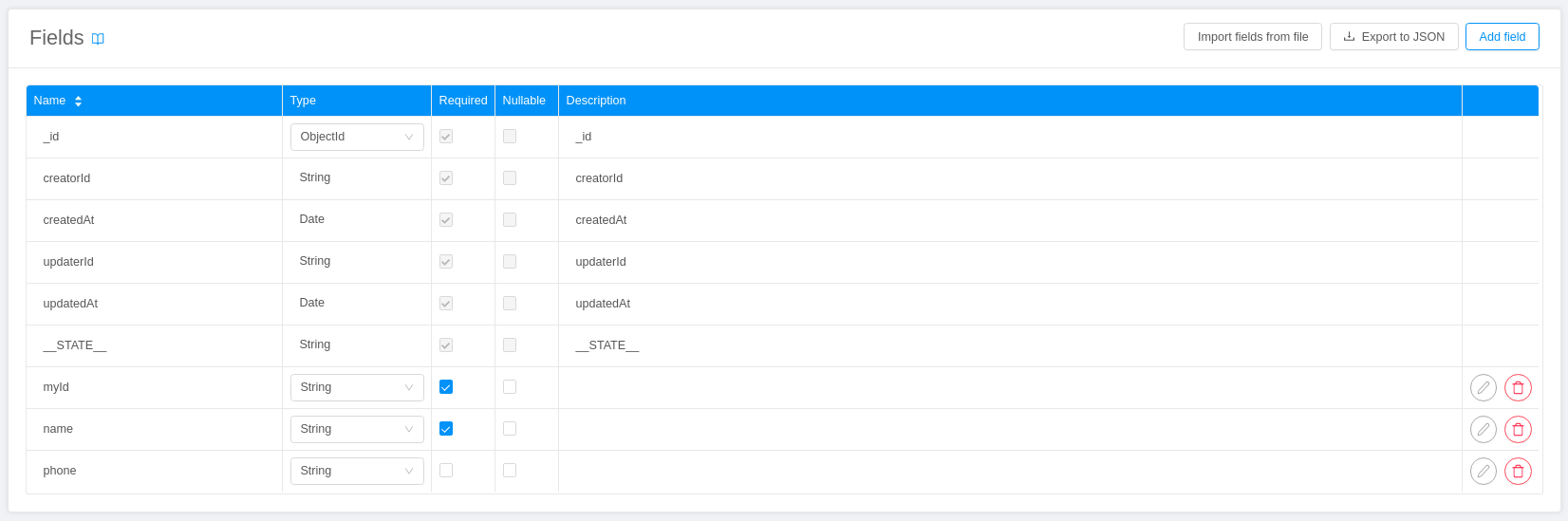The width and height of the screenshot is (1568, 521).
Task: Click the Required column header
Action: click(463, 101)
